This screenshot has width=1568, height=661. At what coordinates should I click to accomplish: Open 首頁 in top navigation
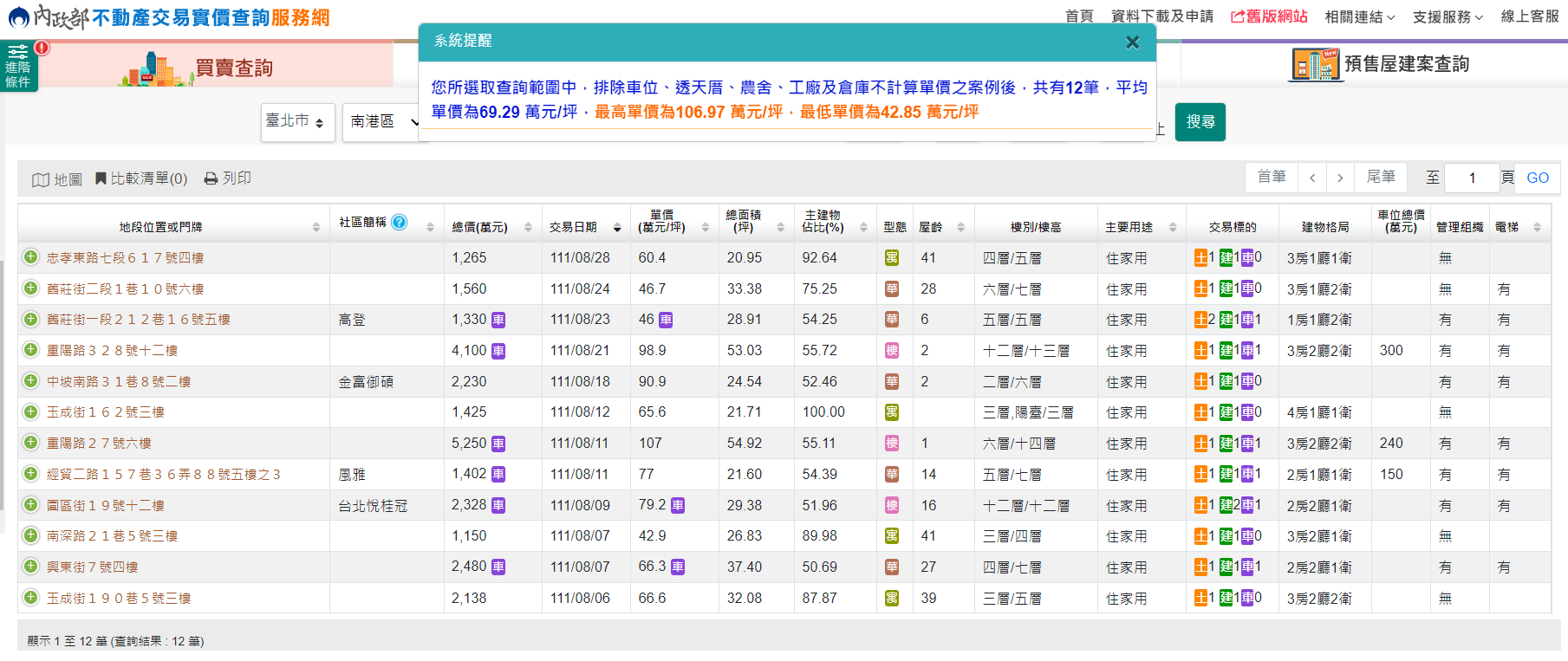point(1079,16)
